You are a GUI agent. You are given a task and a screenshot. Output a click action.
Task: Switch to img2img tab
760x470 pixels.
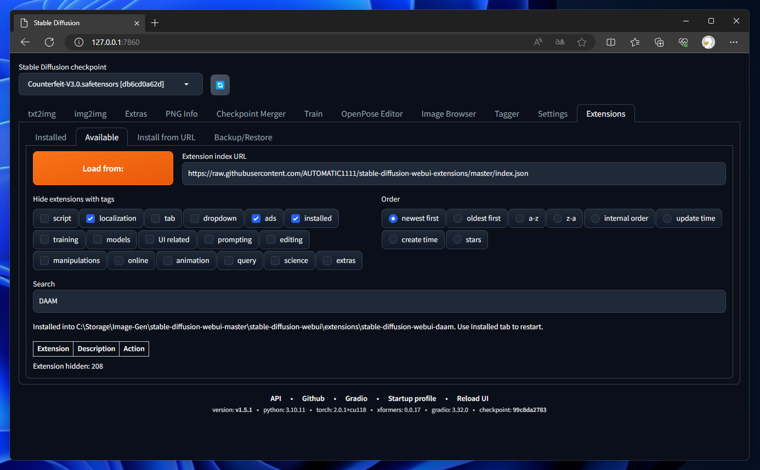[90, 114]
